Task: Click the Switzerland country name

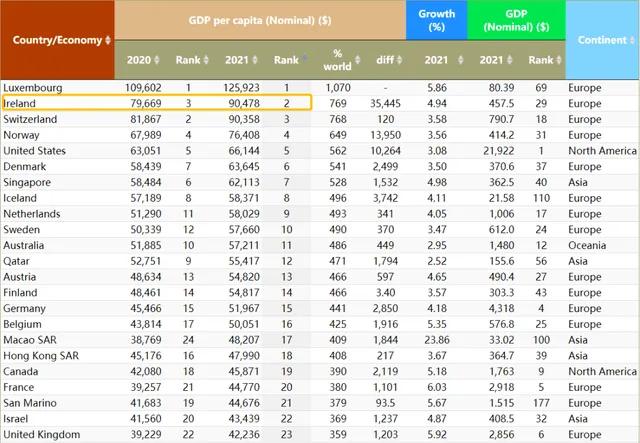Action: 31,118
